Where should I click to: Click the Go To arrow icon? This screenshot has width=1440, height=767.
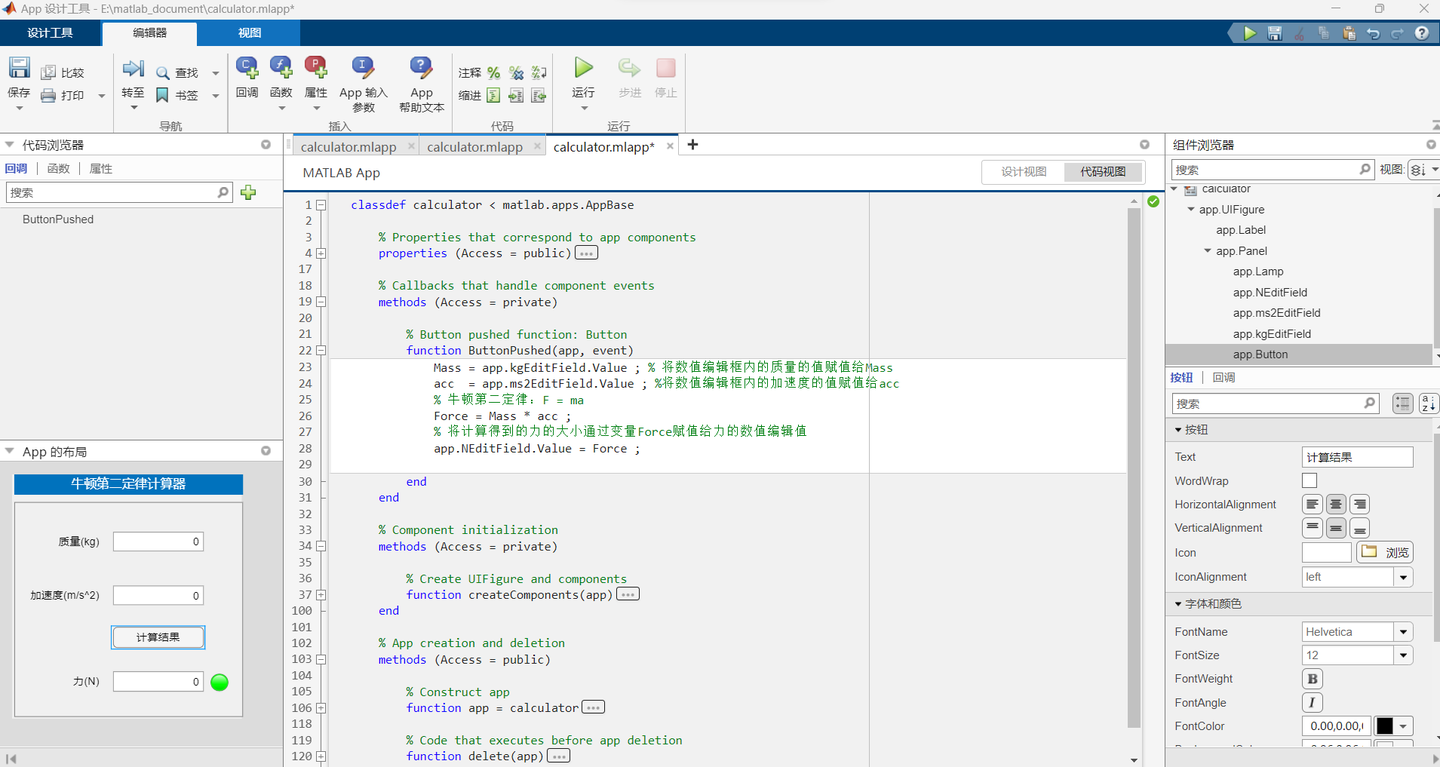click(x=133, y=68)
